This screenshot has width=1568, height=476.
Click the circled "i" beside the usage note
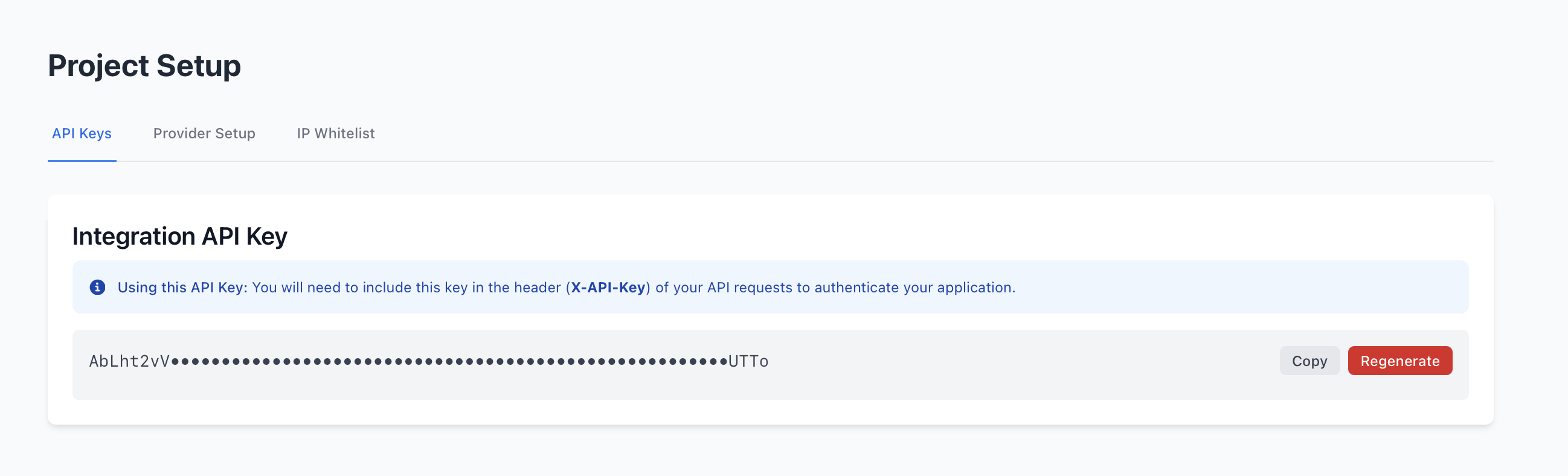pyautogui.click(x=97, y=287)
